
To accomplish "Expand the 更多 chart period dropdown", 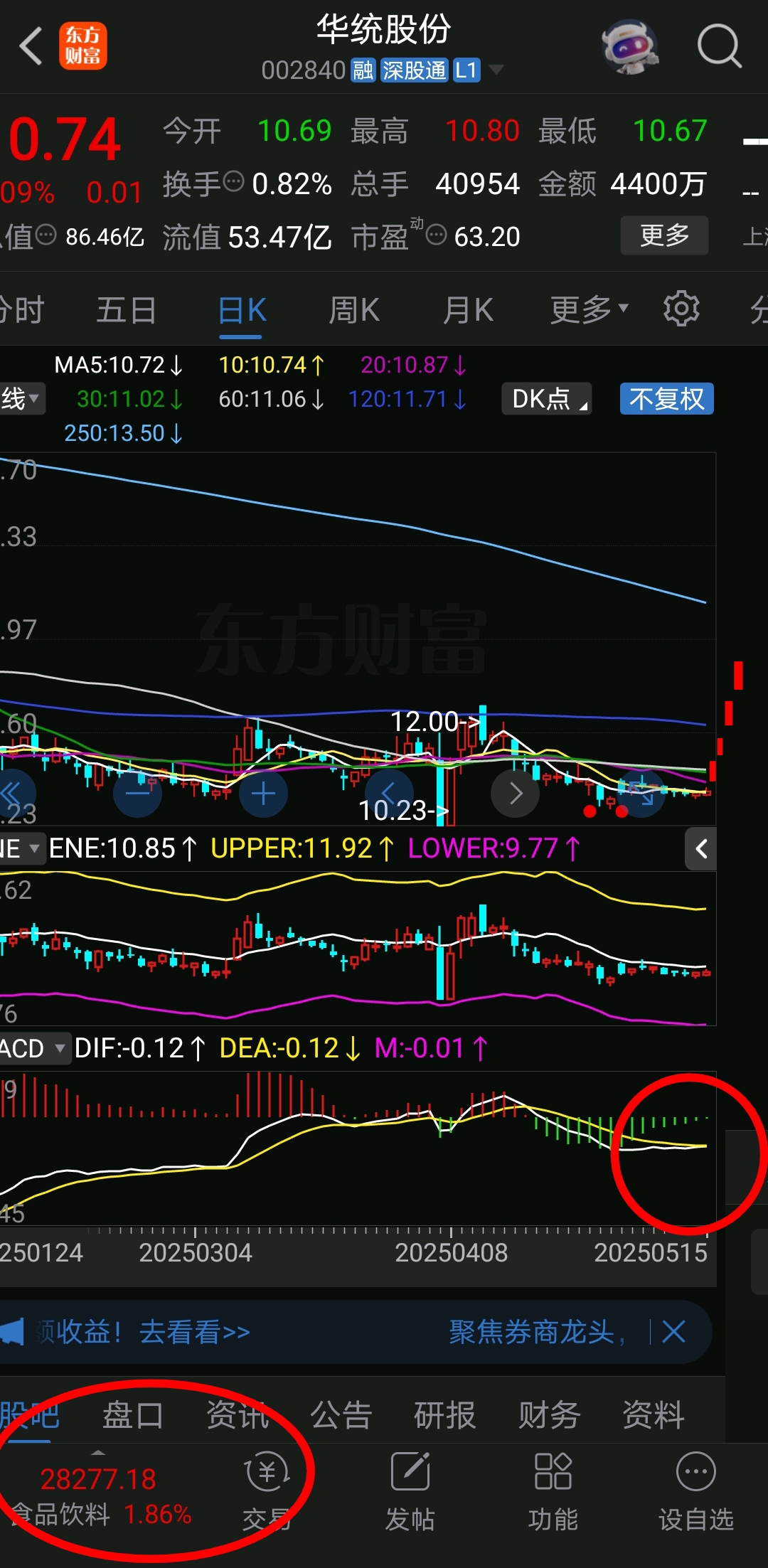I will click(x=589, y=311).
